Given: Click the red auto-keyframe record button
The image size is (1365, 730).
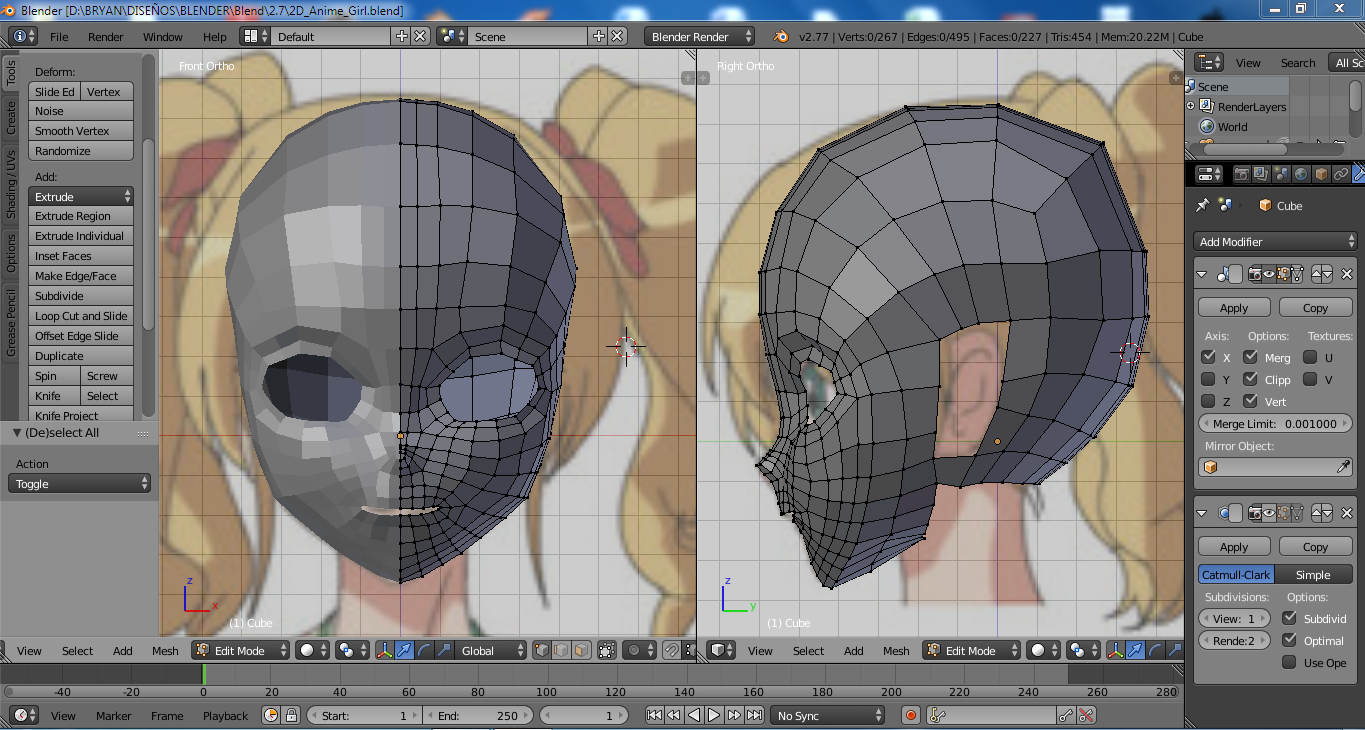Looking at the screenshot, I should [x=911, y=715].
